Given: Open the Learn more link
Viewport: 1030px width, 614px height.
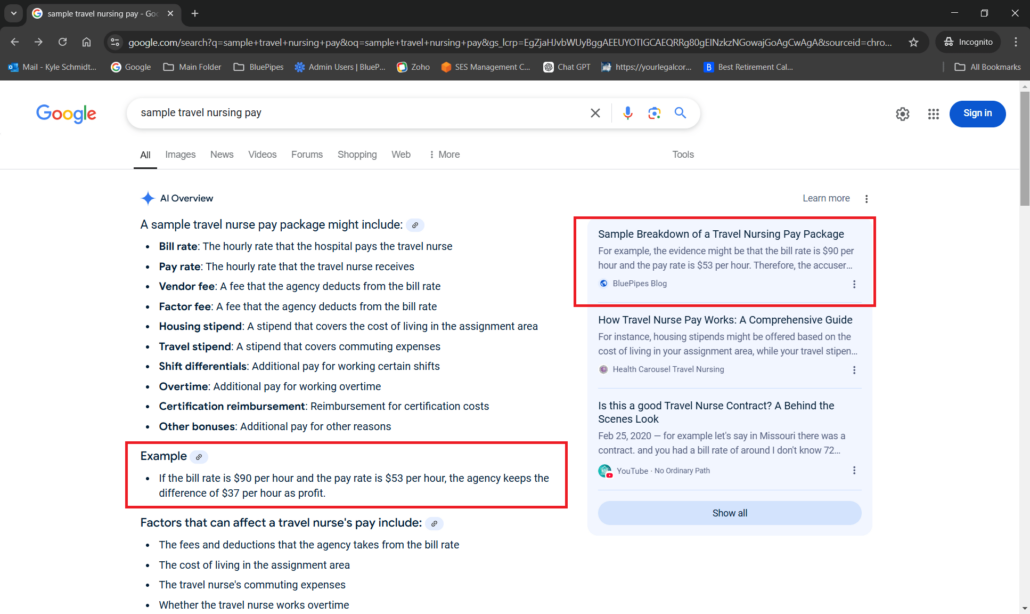Looking at the screenshot, I should coord(826,197).
